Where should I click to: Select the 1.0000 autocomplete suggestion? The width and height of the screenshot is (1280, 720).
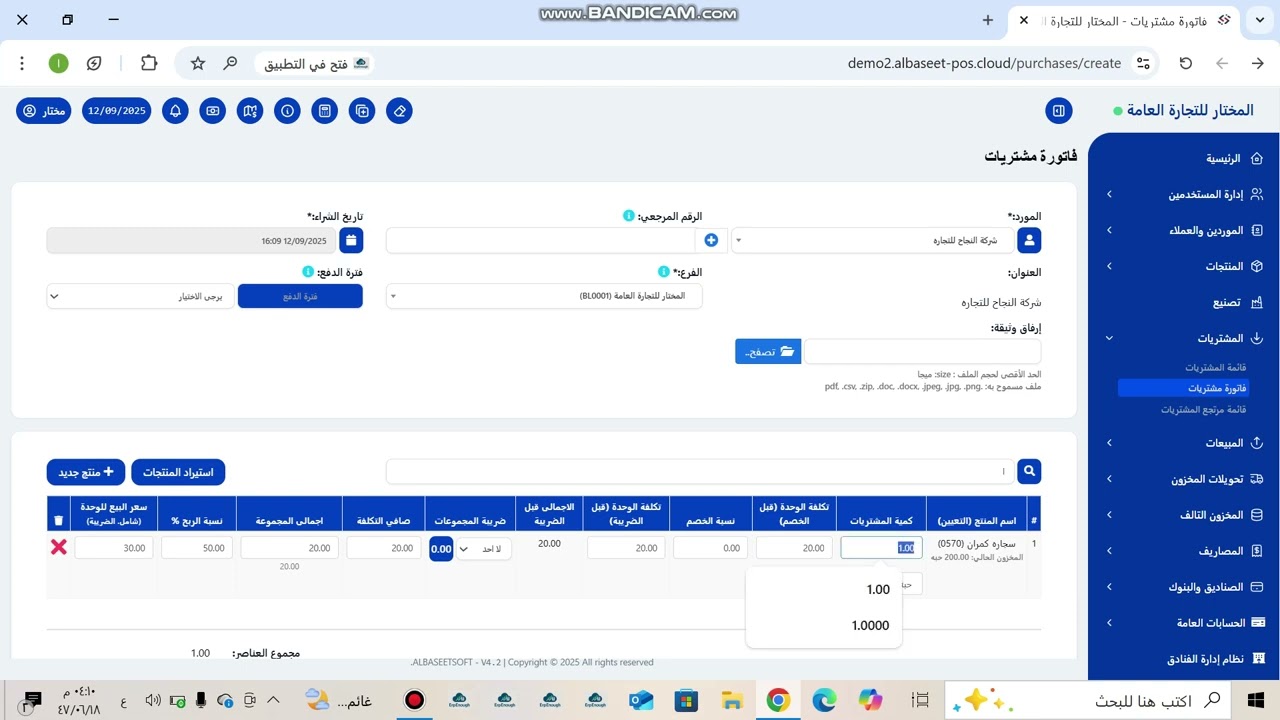[x=824, y=625]
